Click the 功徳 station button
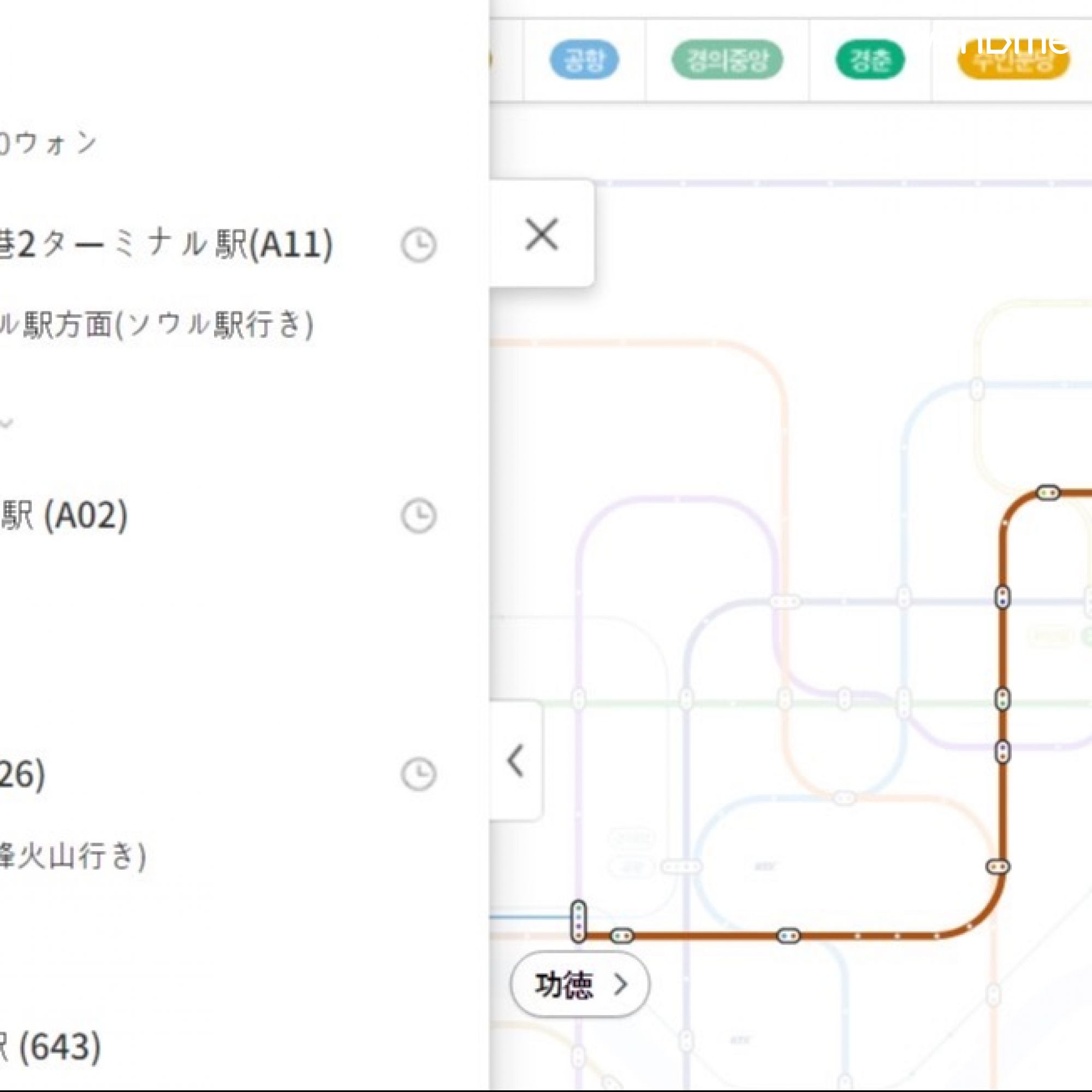 coord(579,984)
